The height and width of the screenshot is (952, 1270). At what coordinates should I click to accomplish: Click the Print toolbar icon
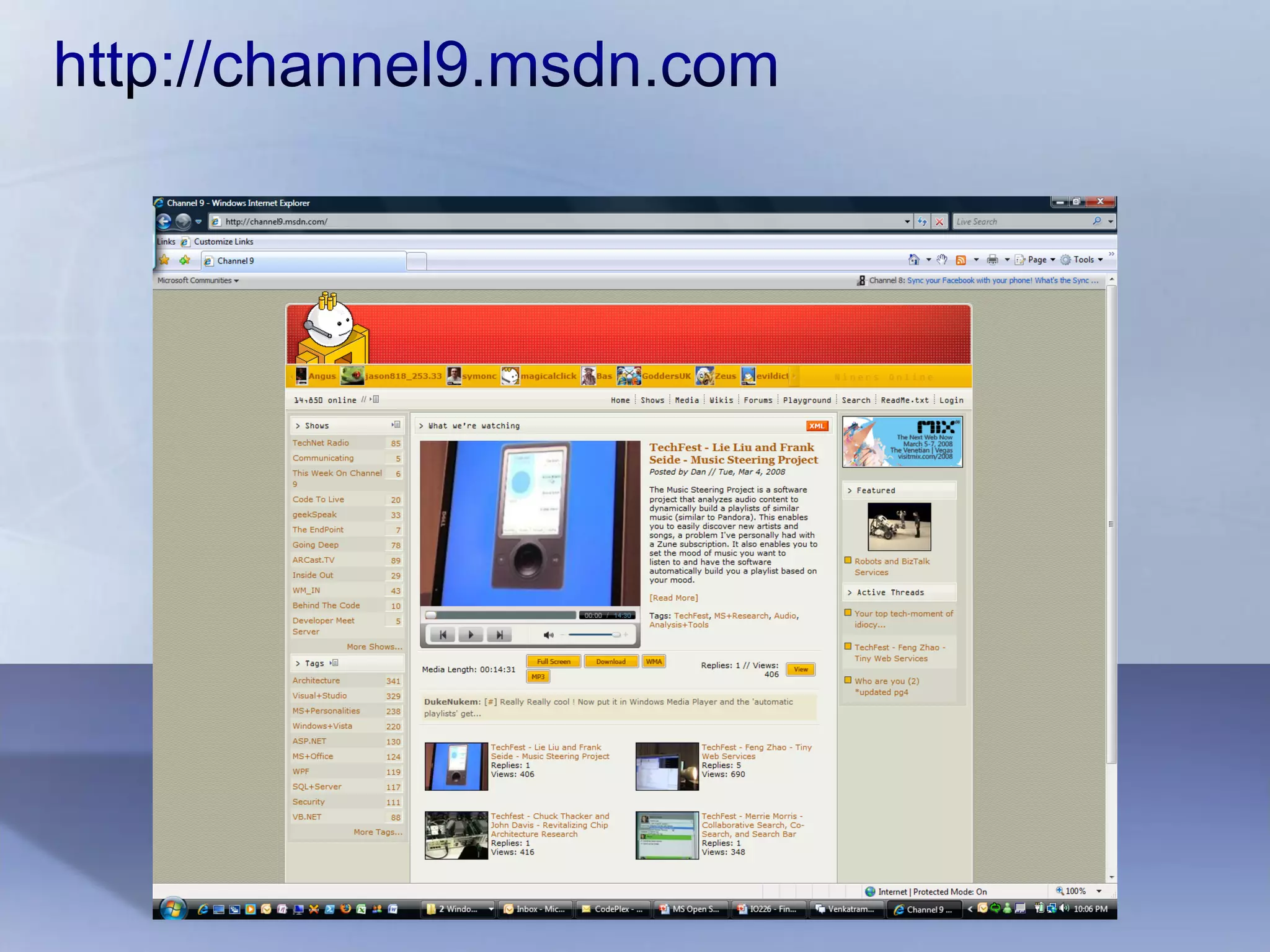pos(992,260)
